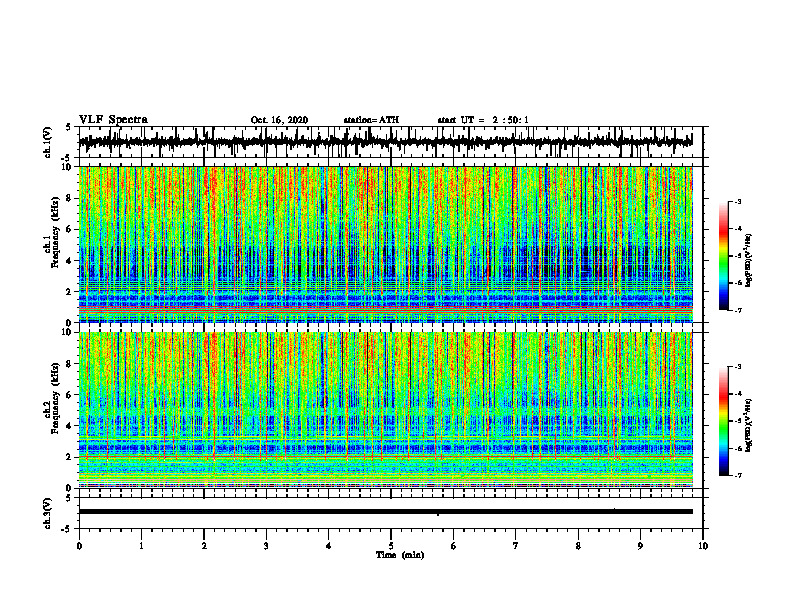The image size is (792, 612).
Task: Select the date text "Oct. 16, 2020"
Action: [279, 120]
